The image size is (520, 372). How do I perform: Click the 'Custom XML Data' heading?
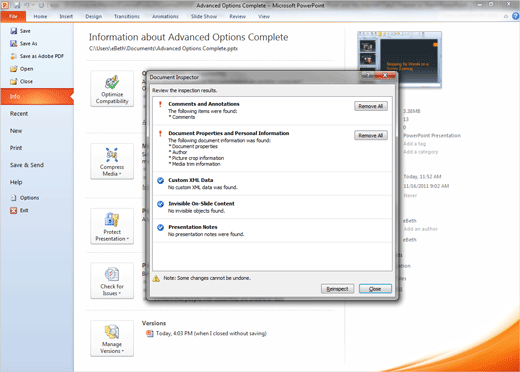(191, 180)
